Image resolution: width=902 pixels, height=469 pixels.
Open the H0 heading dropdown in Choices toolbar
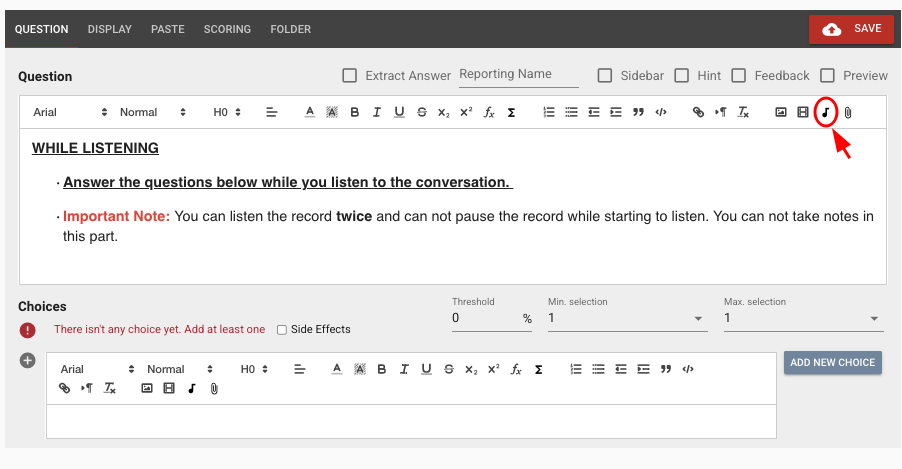point(254,369)
